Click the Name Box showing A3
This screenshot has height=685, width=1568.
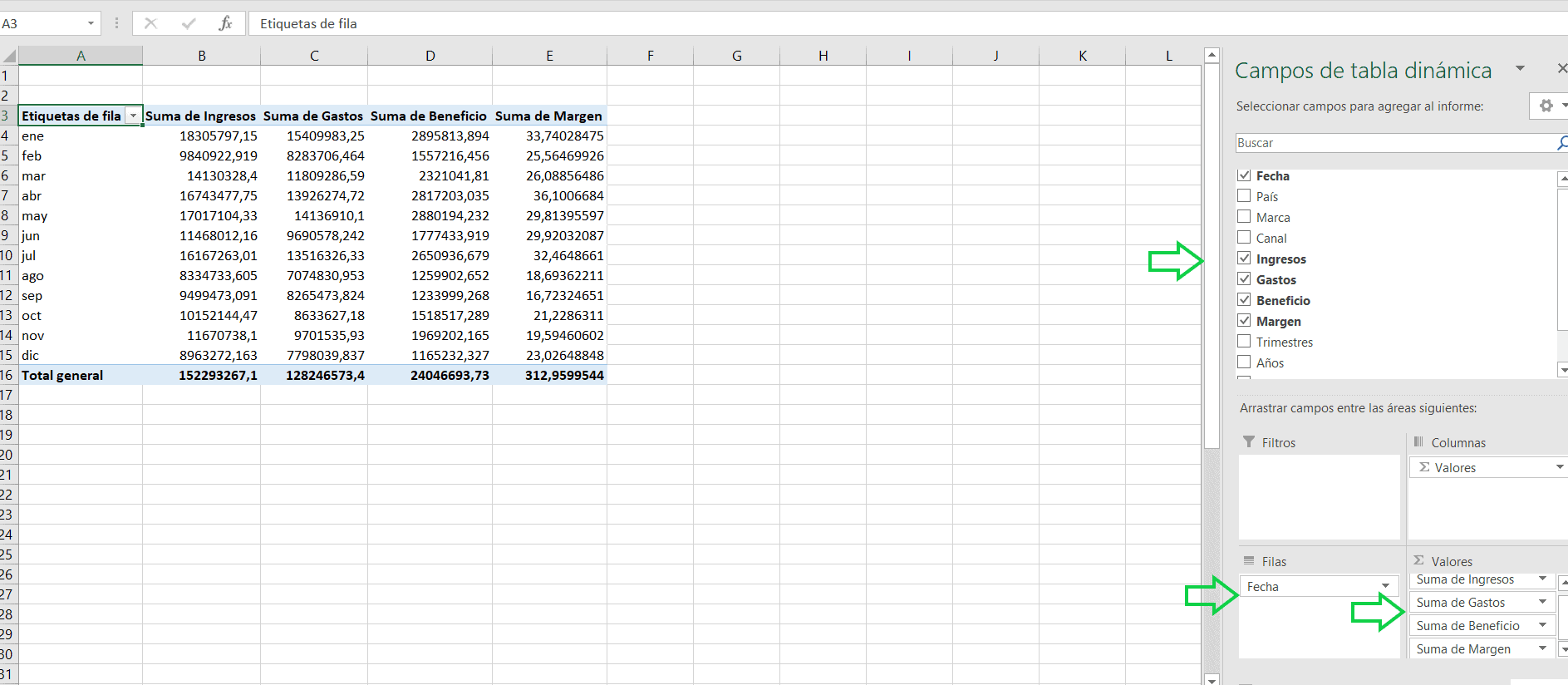point(42,23)
